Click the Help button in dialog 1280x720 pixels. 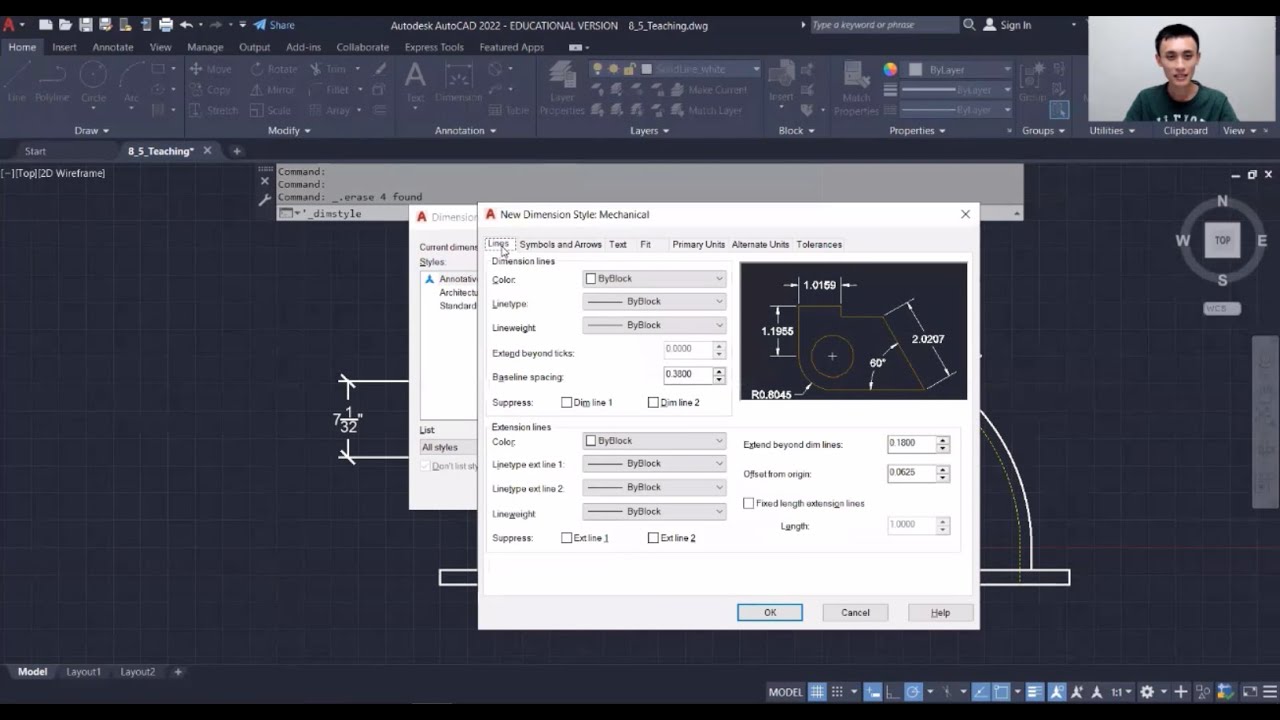(940, 612)
